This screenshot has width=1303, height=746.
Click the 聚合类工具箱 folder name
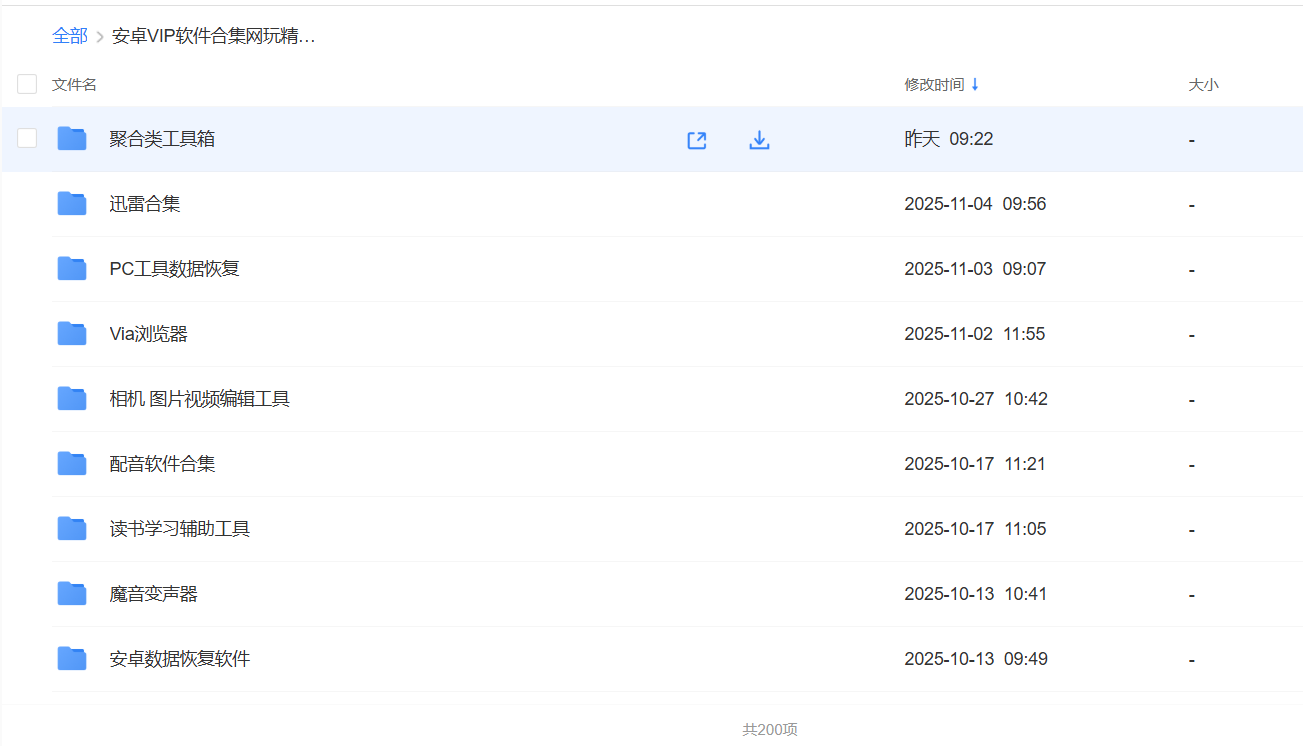(x=162, y=139)
